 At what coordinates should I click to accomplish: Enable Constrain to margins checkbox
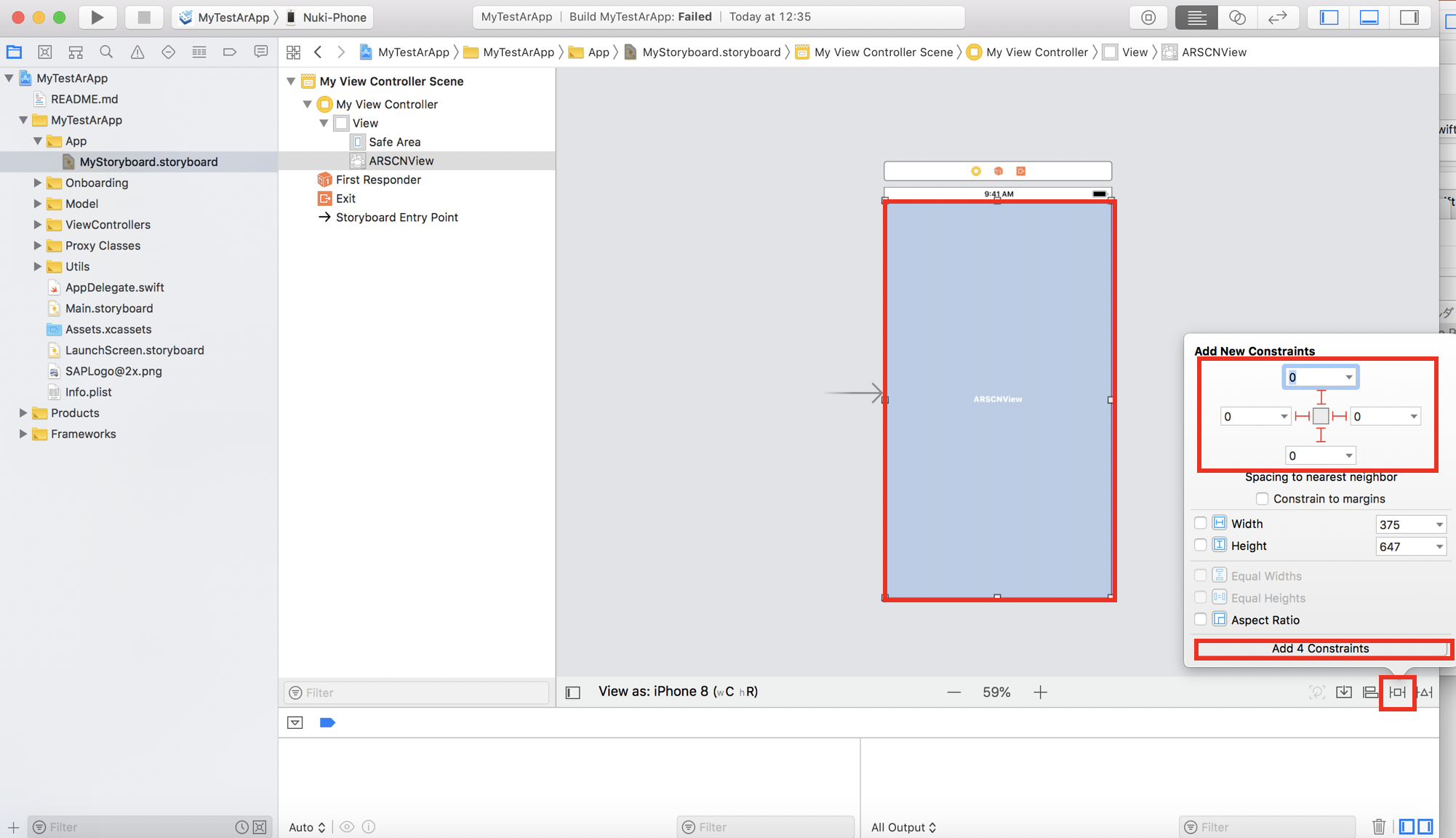[x=1262, y=498]
